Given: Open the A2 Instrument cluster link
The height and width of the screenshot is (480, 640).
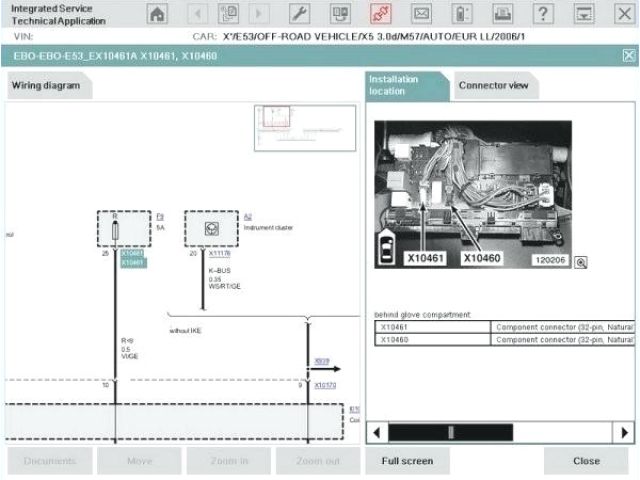Looking at the screenshot, I should tap(248, 216).
